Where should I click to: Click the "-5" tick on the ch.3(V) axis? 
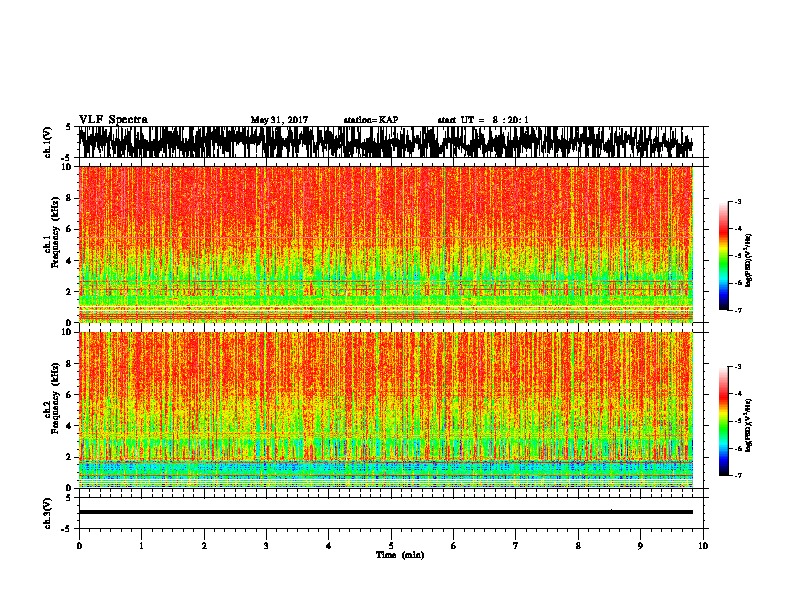67,529
